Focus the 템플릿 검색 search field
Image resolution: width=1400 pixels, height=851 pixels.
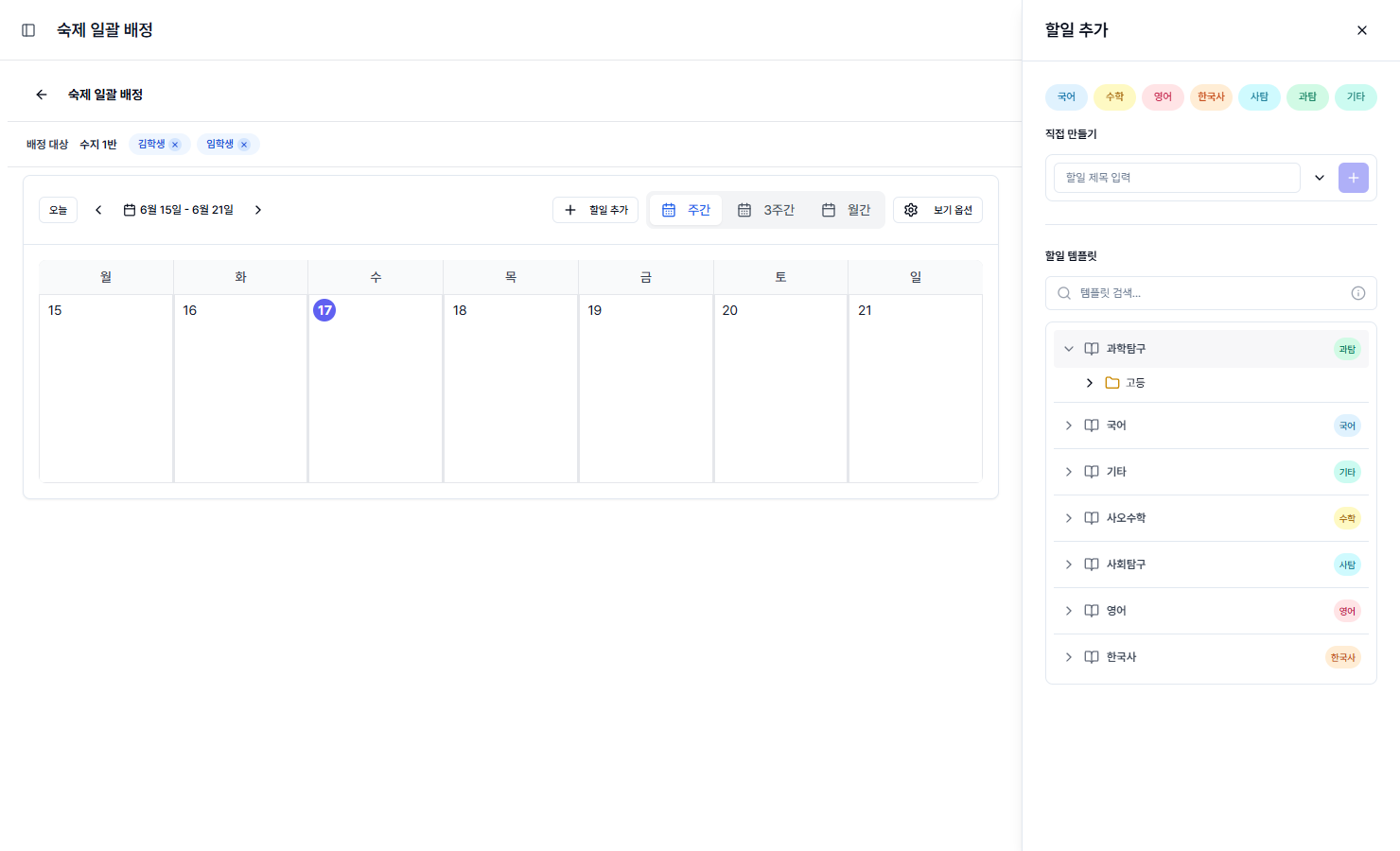(1211, 293)
